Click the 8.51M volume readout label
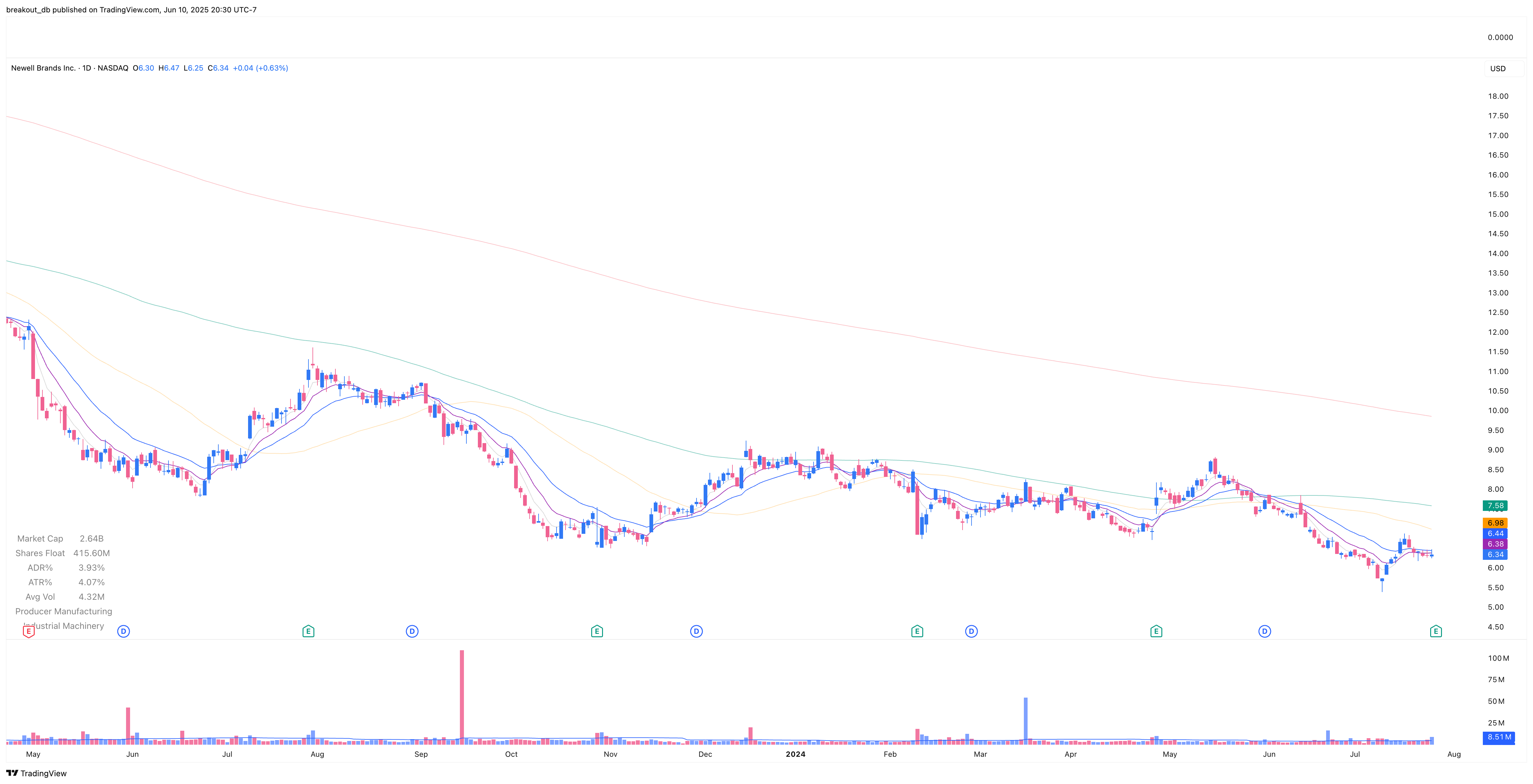The image size is (1533, 784). click(x=1499, y=737)
